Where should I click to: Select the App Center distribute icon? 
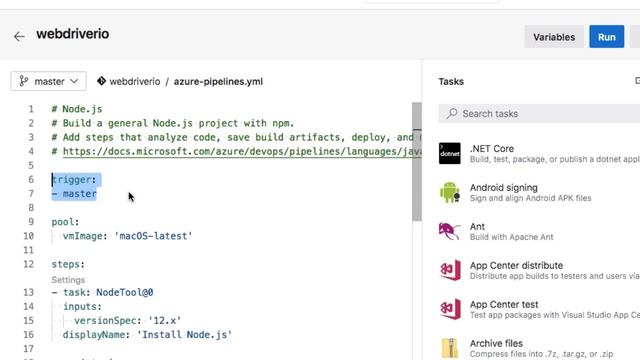click(450, 270)
